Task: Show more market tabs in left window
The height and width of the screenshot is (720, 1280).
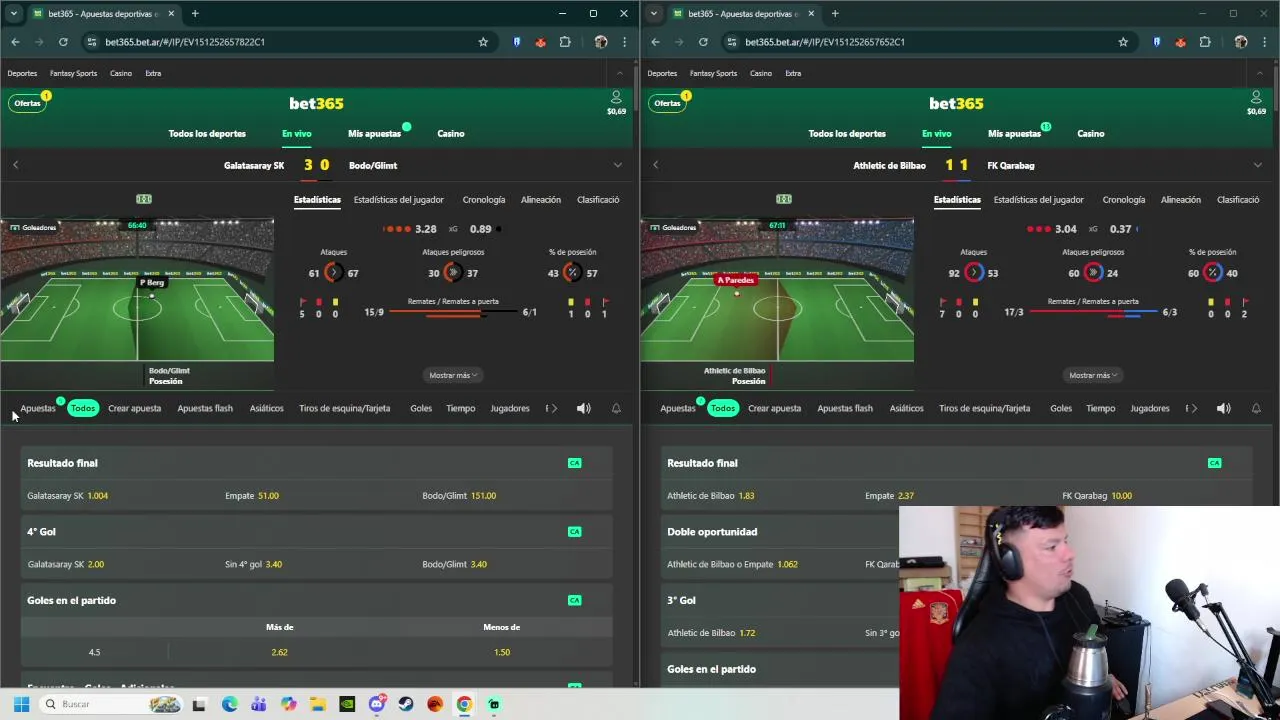Action: pos(554,408)
